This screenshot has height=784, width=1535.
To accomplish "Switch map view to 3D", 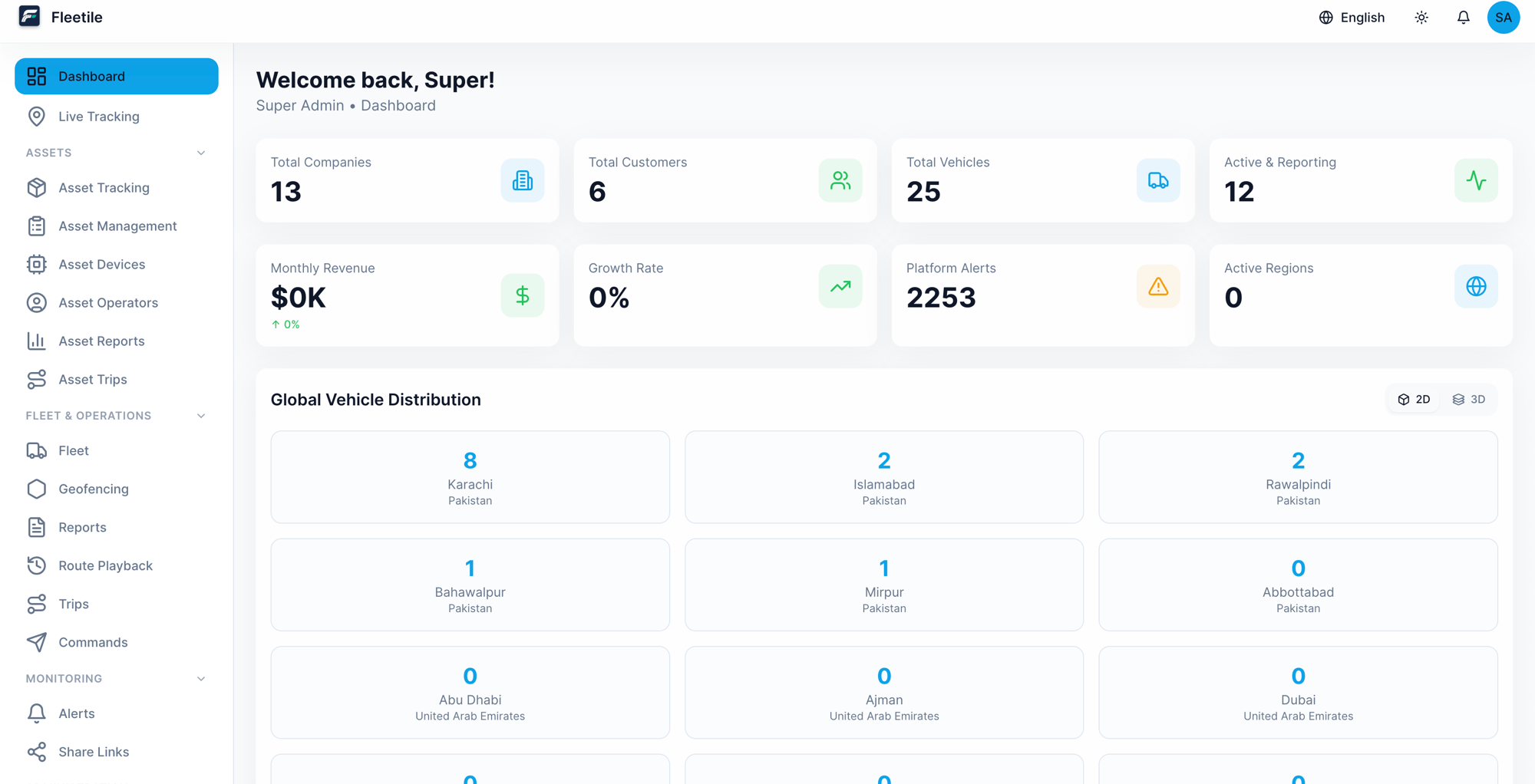I will click(x=1468, y=399).
